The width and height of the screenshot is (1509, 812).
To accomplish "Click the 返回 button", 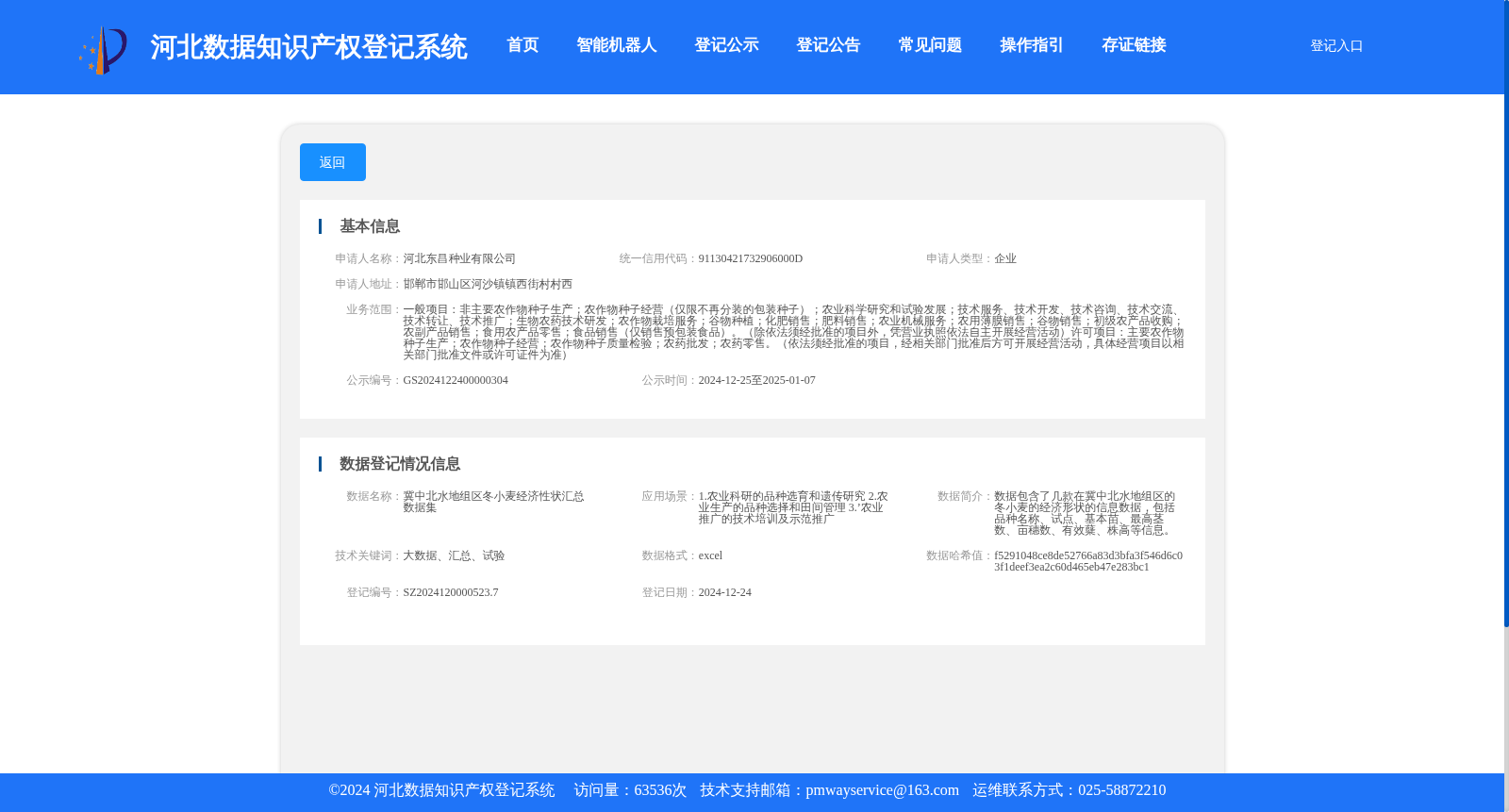I will point(333,162).
